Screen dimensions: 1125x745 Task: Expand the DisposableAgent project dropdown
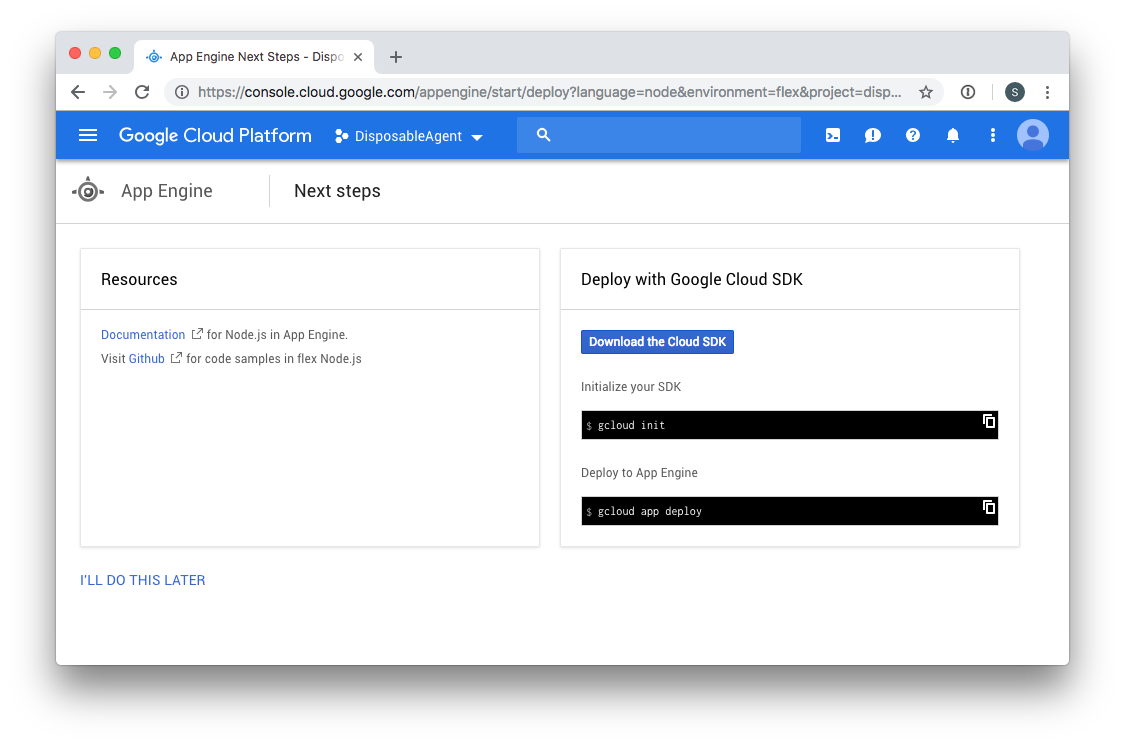(409, 136)
